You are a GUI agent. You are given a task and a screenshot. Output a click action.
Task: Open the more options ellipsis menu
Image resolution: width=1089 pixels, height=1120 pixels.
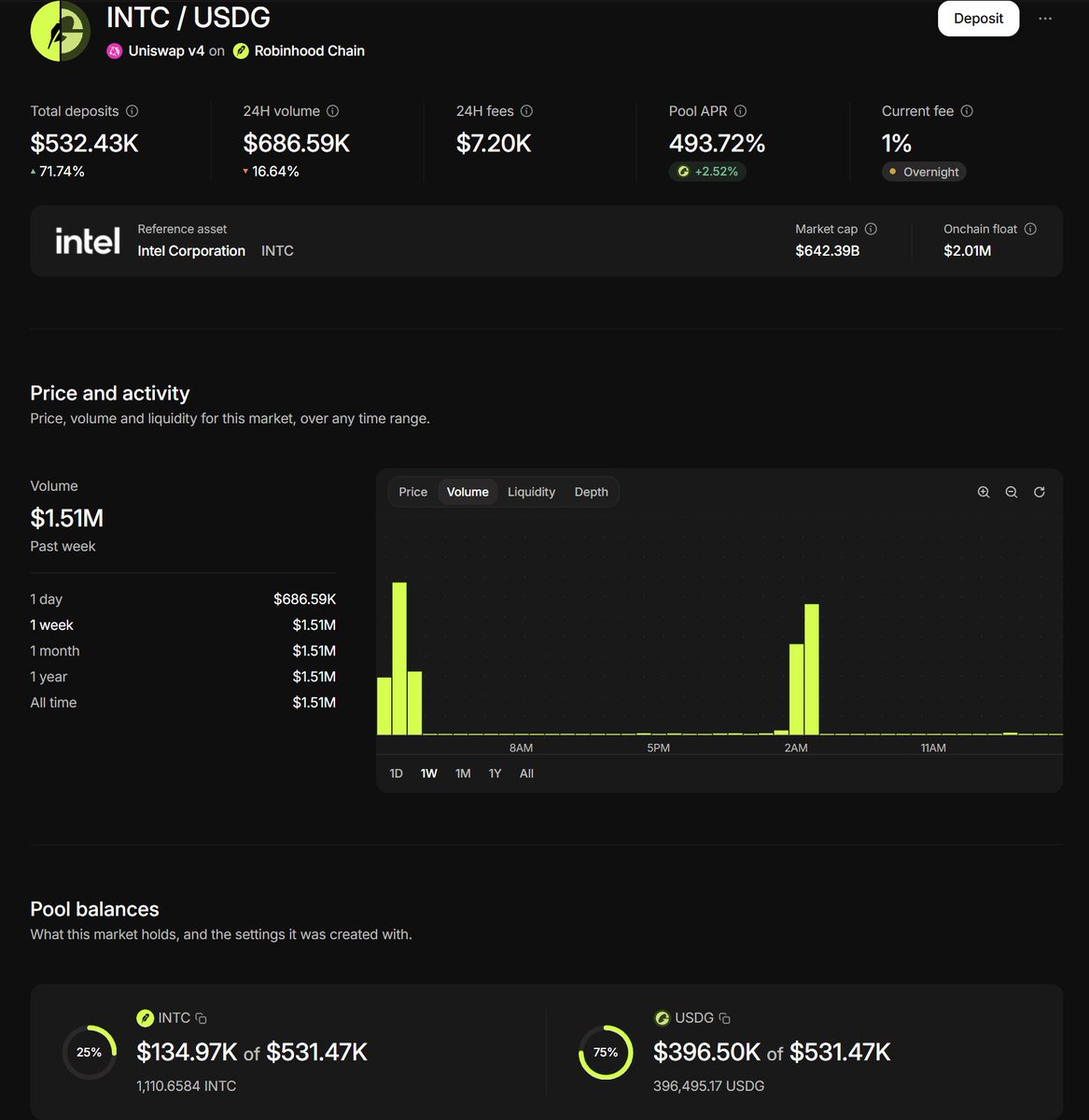(x=1045, y=19)
